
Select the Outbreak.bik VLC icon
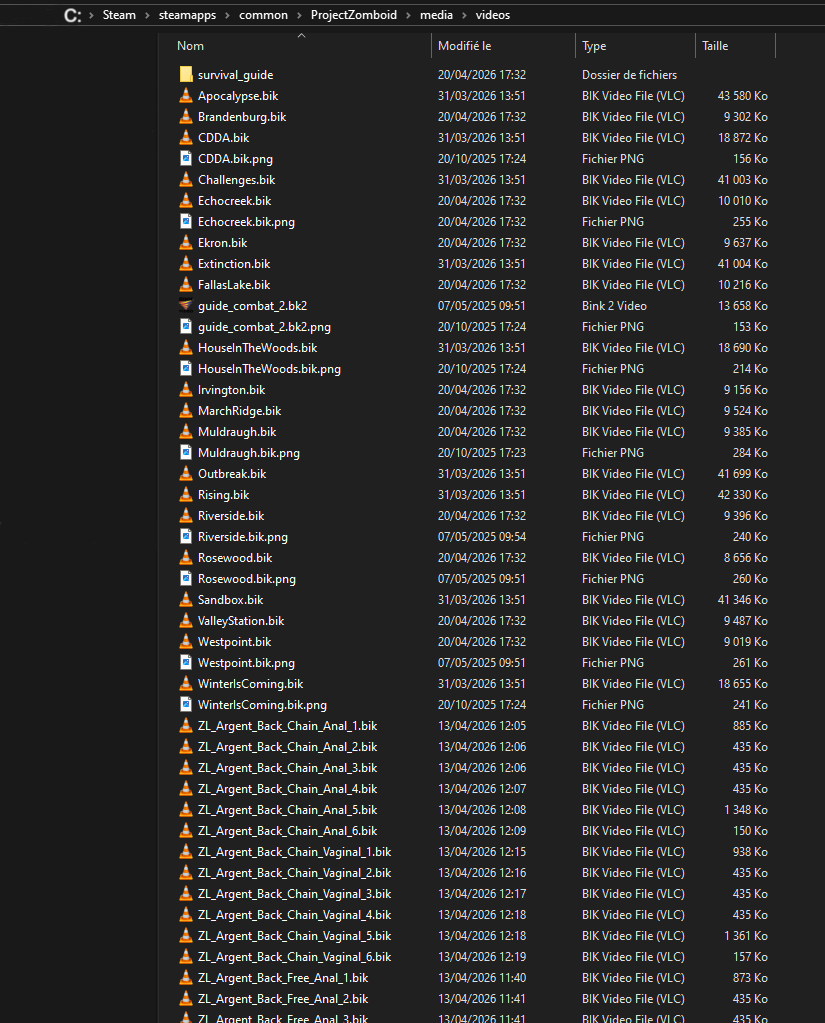tap(186, 474)
